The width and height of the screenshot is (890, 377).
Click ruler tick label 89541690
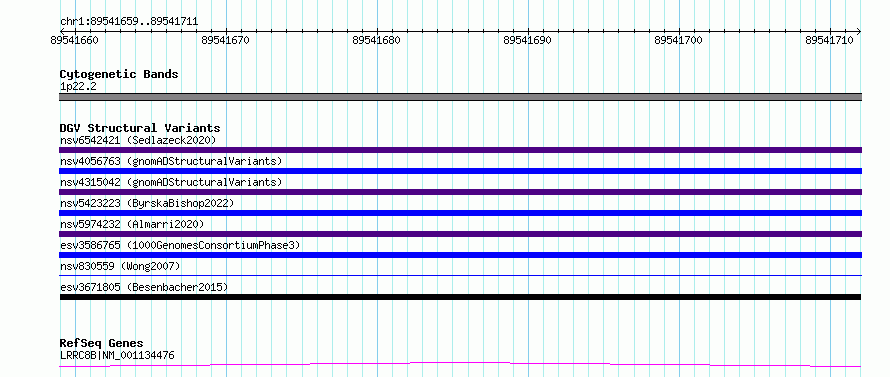pos(527,40)
